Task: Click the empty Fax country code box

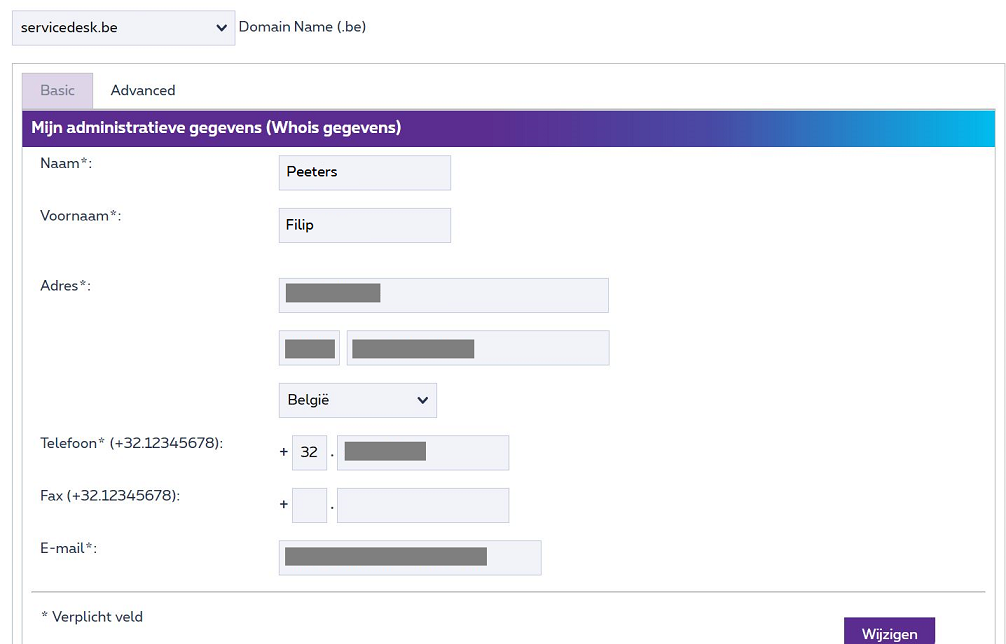Action: [x=309, y=505]
